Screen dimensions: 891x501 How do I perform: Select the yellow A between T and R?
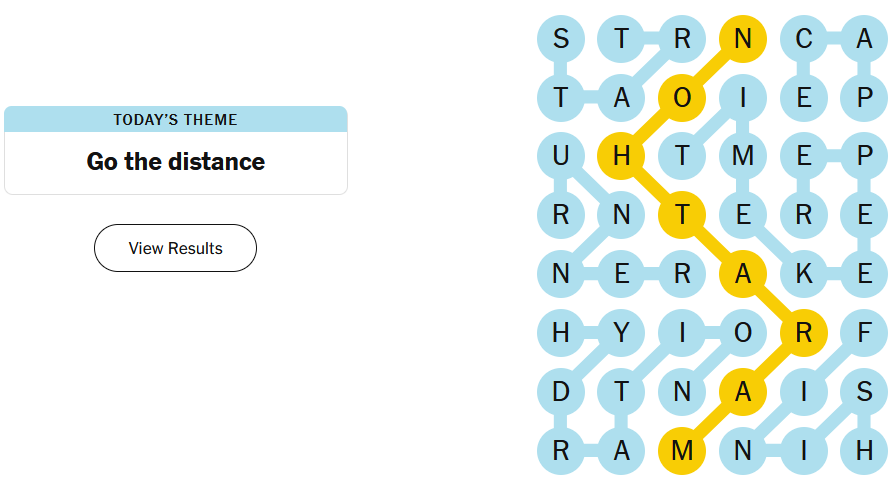coord(743,274)
